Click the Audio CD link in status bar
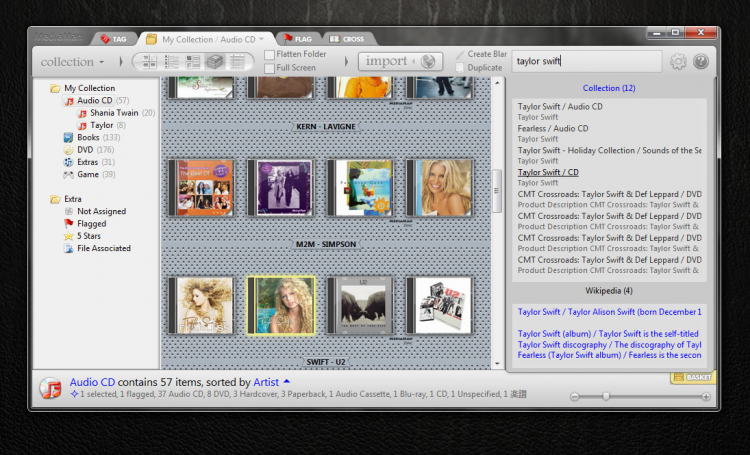 click(92, 382)
